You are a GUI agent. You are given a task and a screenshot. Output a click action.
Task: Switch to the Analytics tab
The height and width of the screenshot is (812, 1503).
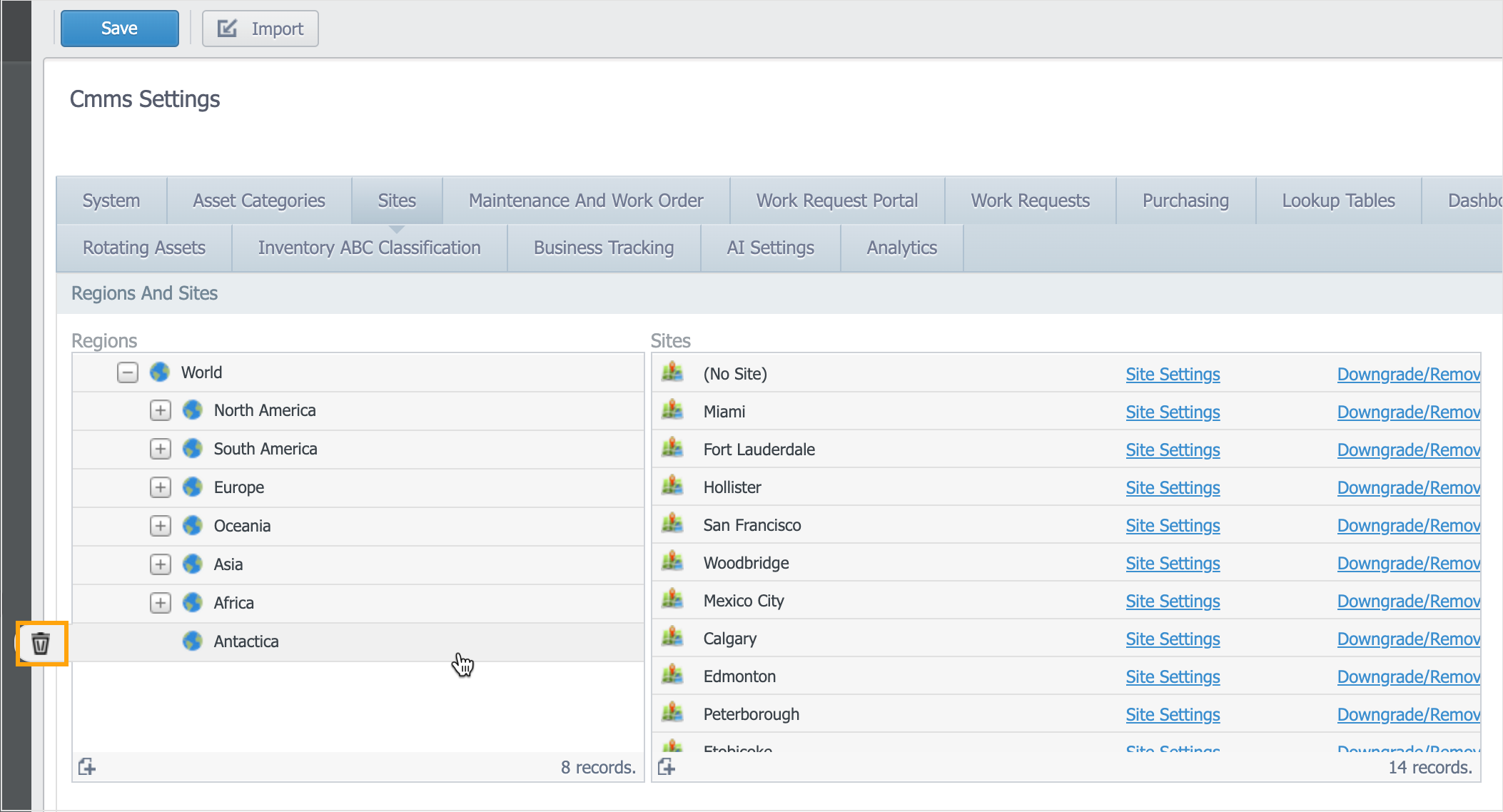point(902,248)
